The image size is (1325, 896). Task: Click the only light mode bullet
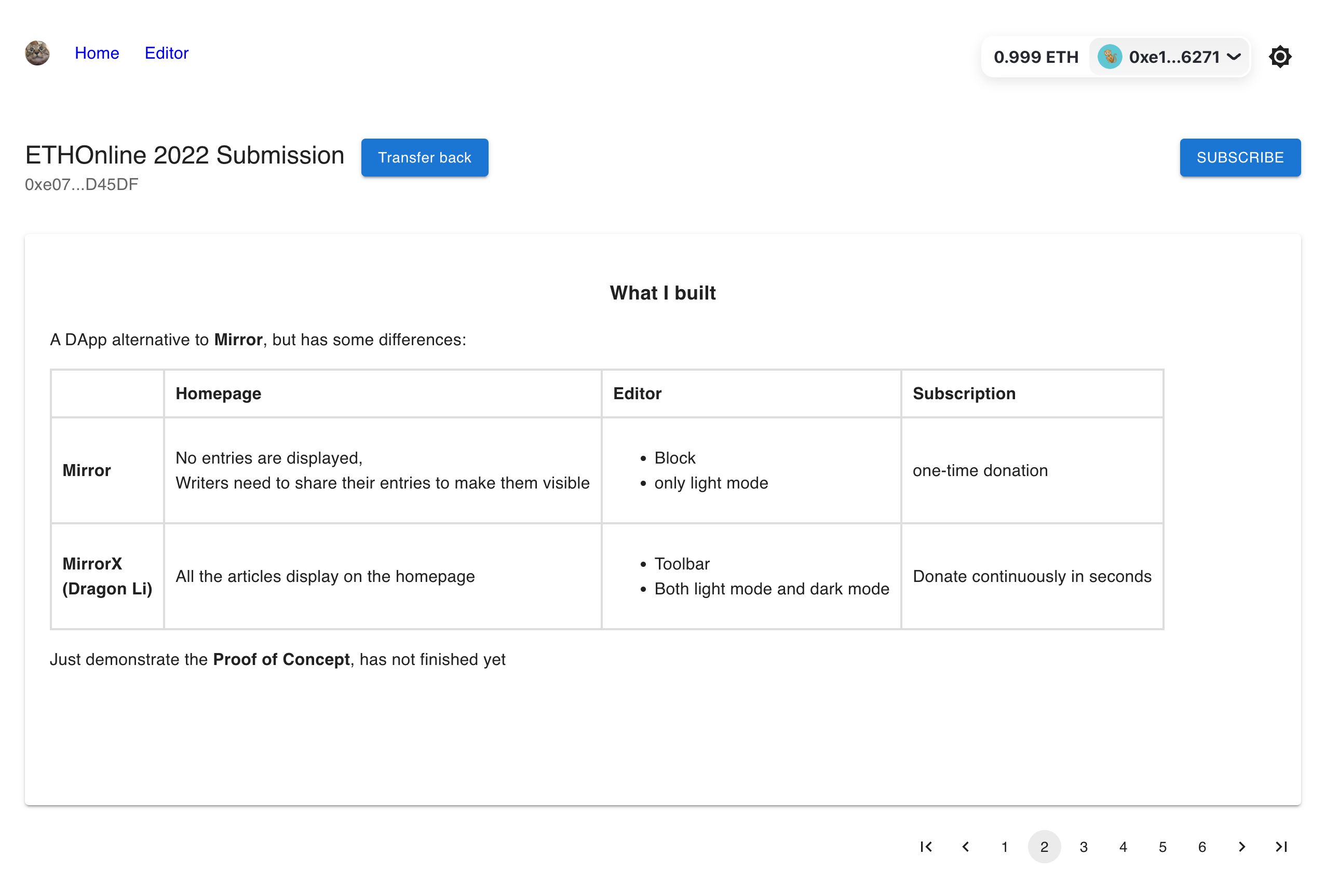(x=711, y=483)
